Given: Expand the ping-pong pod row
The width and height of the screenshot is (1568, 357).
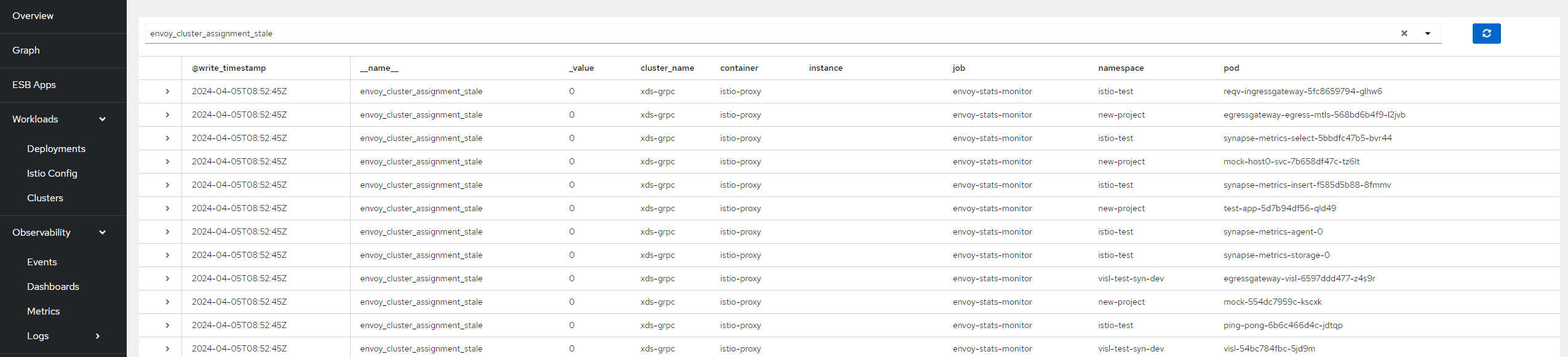Looking at the screenshot, I should pyautogui.click(x=167, y=326).
